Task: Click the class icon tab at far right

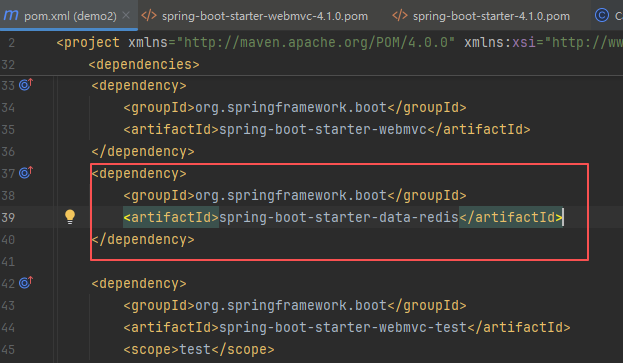Action: pyautogui.click(x=602, y=15)
